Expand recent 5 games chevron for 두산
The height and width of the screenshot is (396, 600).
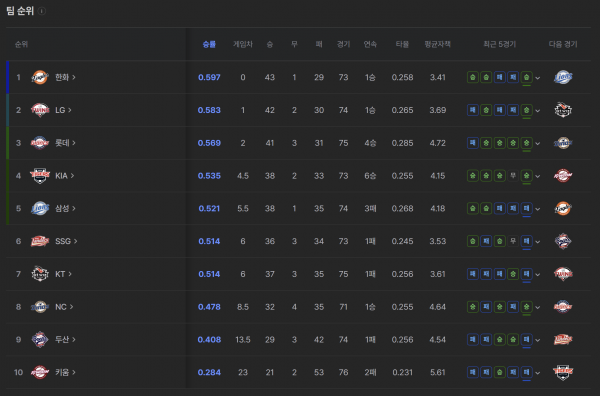538,340
